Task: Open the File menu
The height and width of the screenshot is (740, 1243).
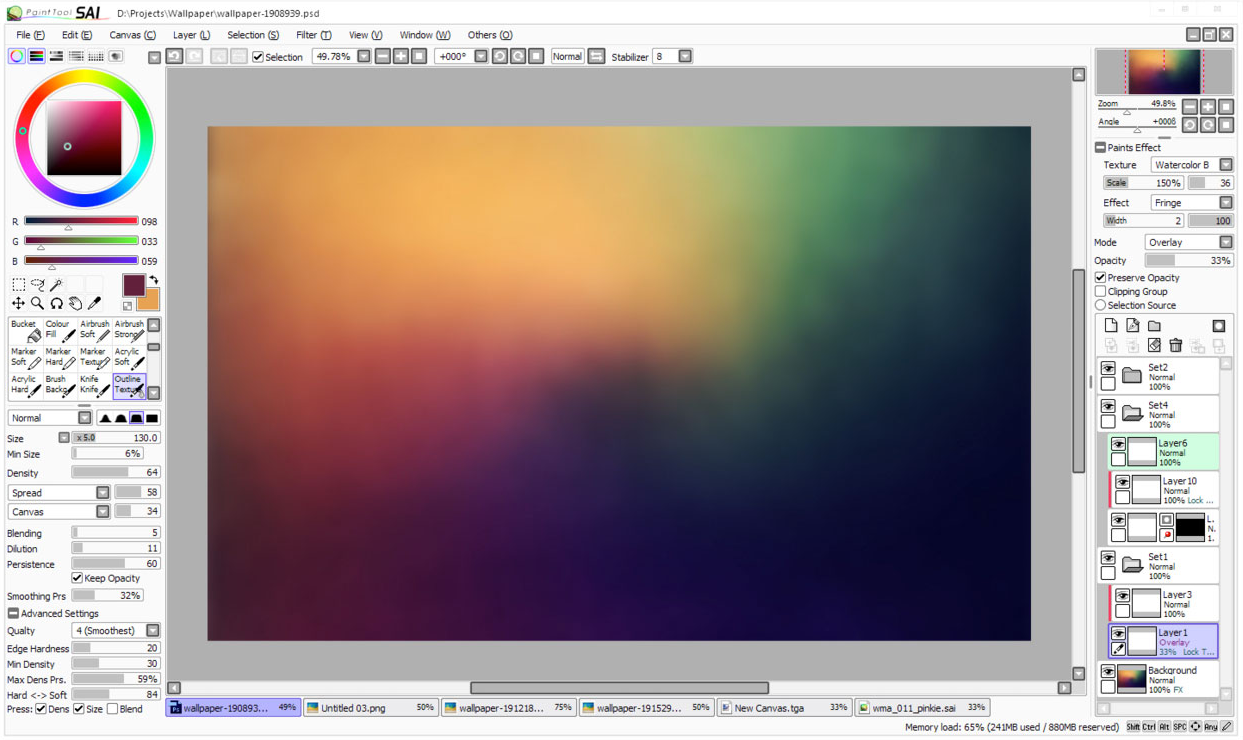Action: (30, 35)
